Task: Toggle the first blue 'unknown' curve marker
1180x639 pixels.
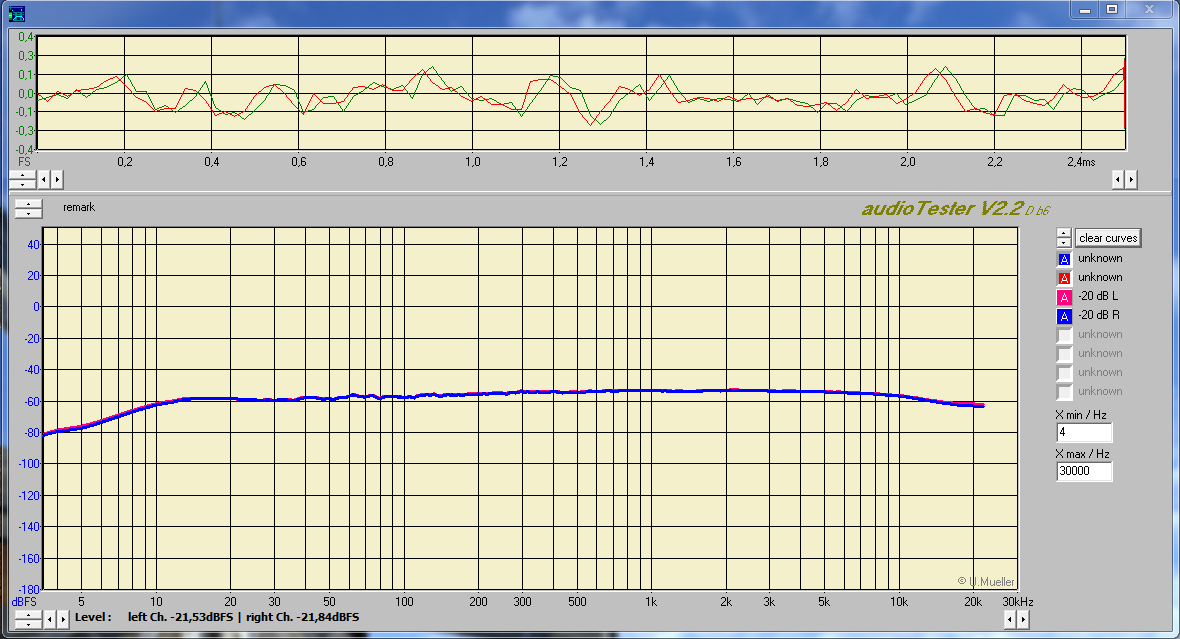Action: [1064, 259]
